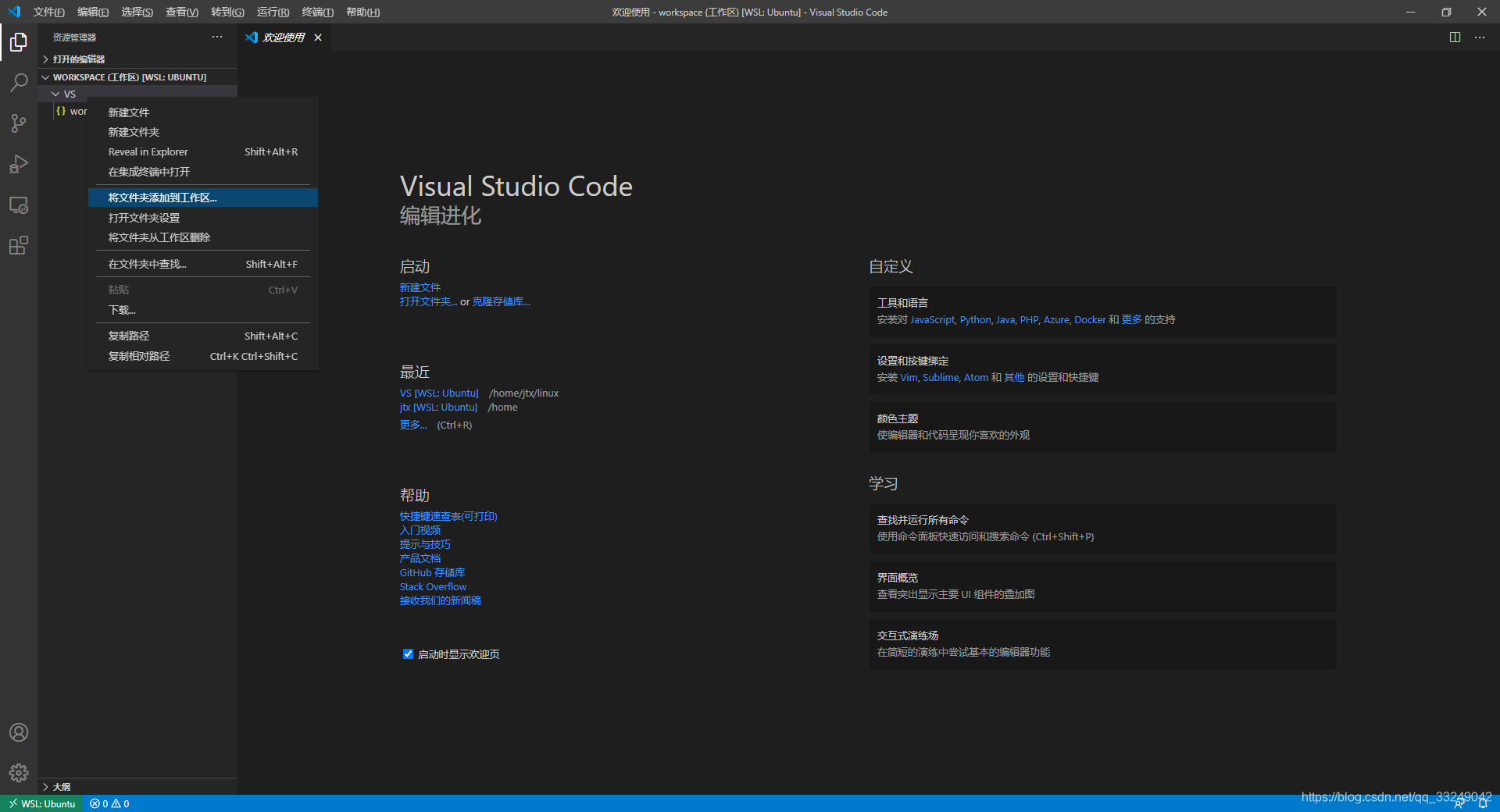
Task: Choose 新建文件 in context menu
Action: tap(203, 112)
